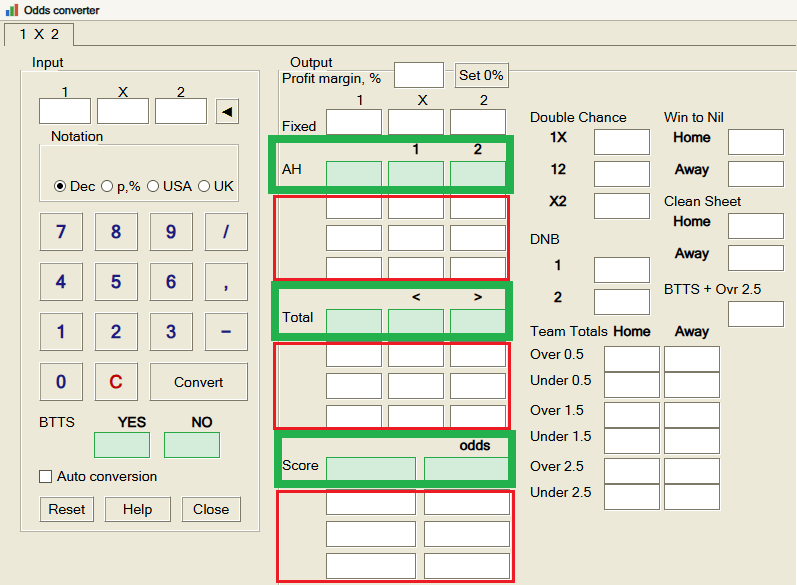
Task: Click the Odds converter app icon in title bar
Action: coord(12,10)
